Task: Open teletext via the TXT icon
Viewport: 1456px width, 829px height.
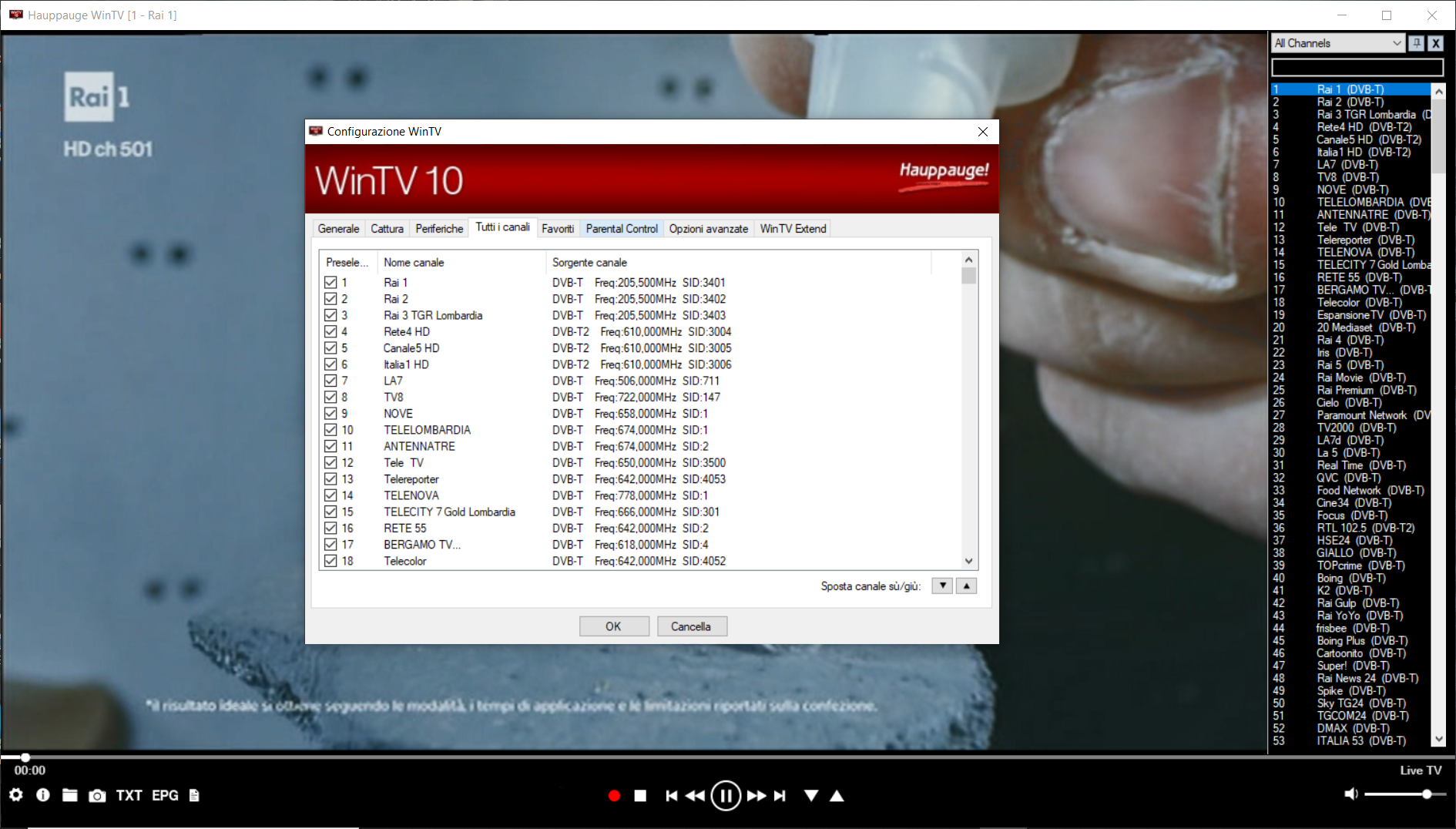Action: tap(129, 796)
